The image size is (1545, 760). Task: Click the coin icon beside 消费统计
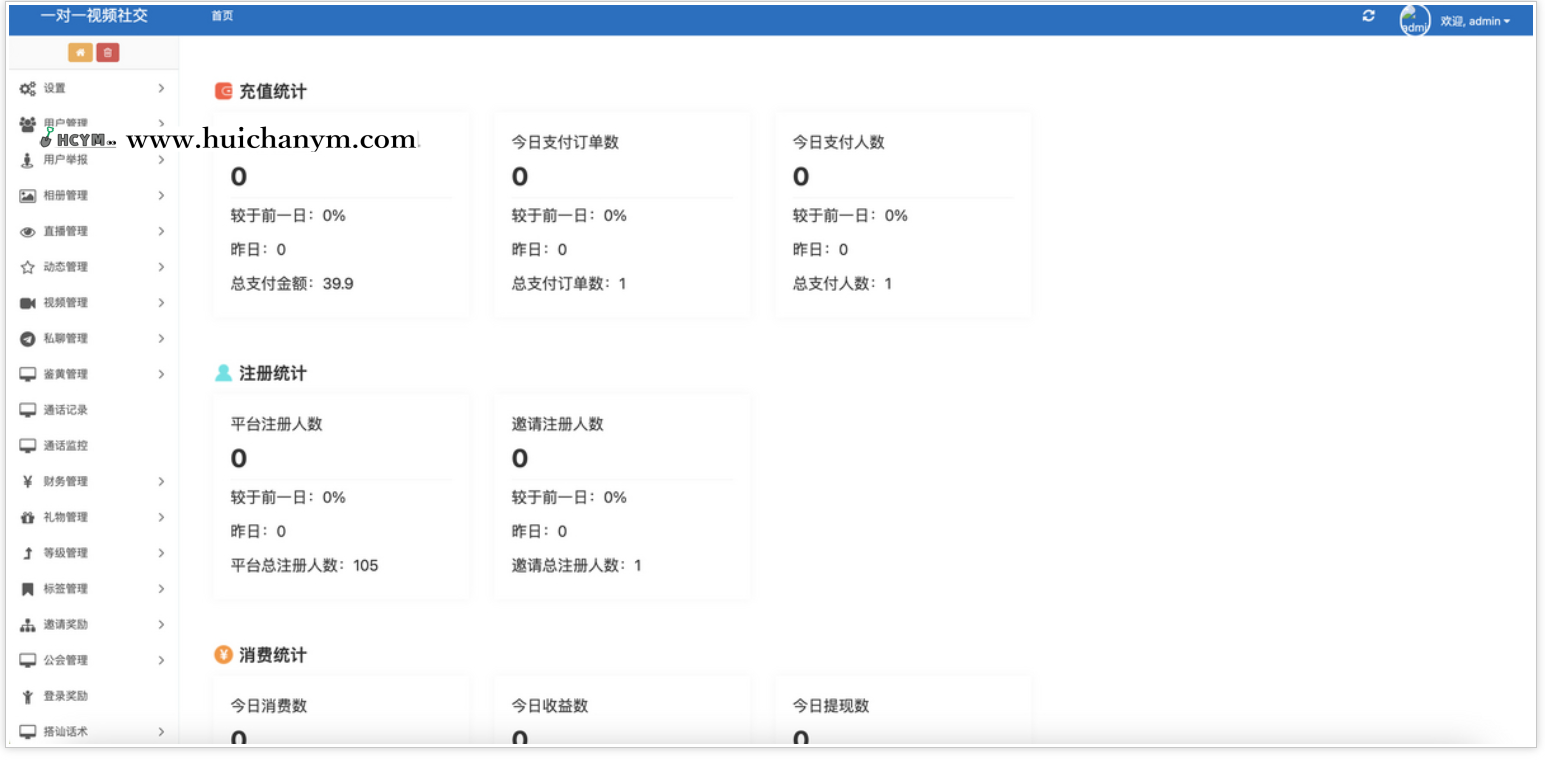pos(222,655)
